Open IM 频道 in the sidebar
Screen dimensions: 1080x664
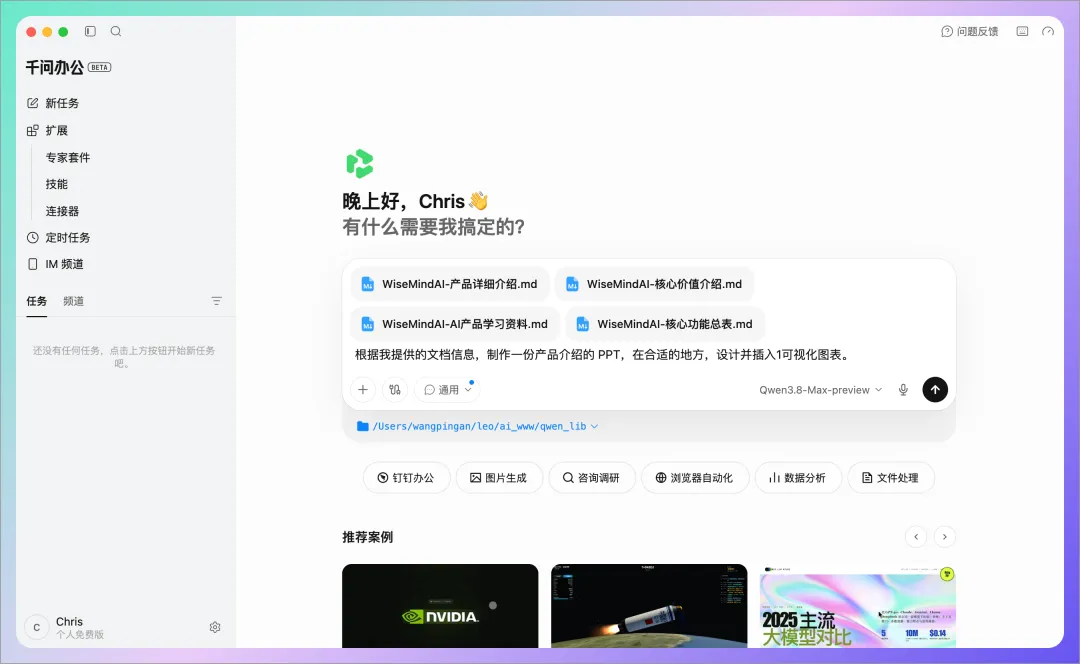(55, 264)
